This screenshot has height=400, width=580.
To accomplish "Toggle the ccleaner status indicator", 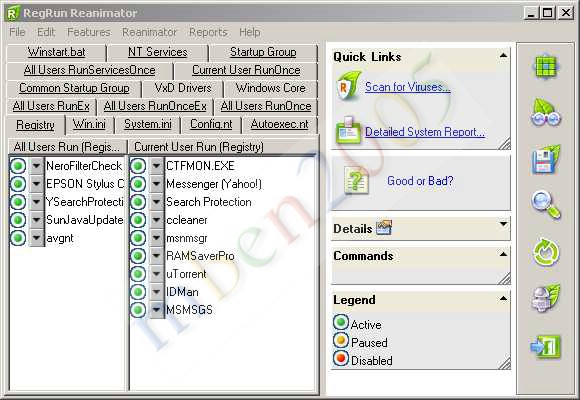I will pyautogui.click(x=138, y=220).
